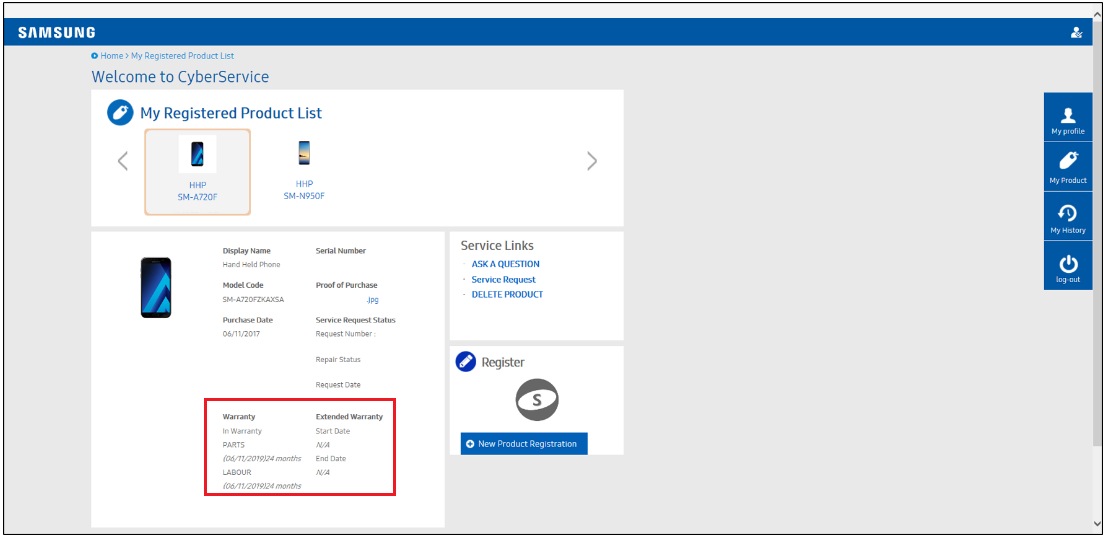Click the Service Request Status label
The height and width of the screenshot is (537, 1106).
tap(356, 320)
